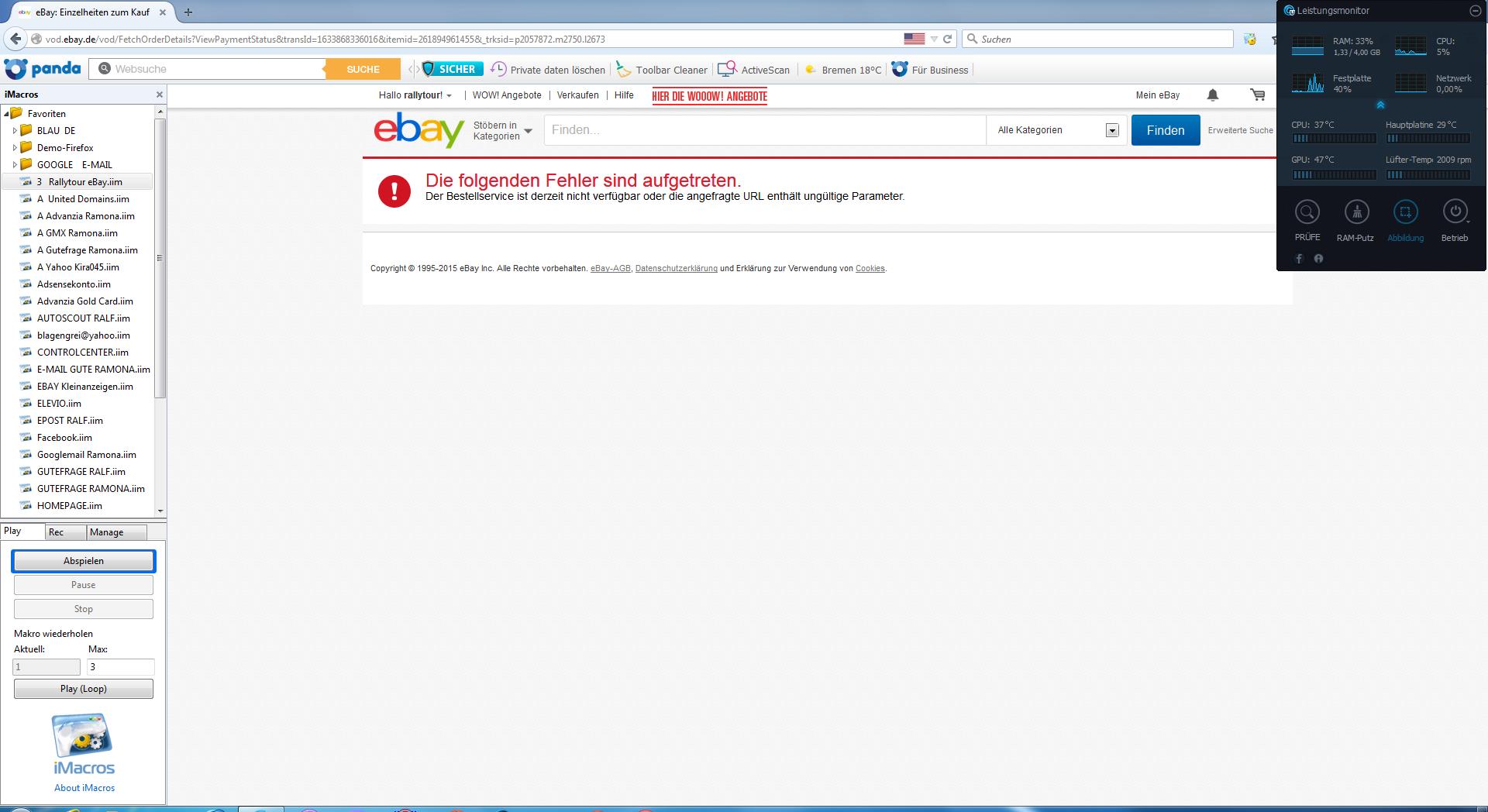Expand the Demo-Firefox folder
Screen dimensions: 1488x812
(15, 148)
